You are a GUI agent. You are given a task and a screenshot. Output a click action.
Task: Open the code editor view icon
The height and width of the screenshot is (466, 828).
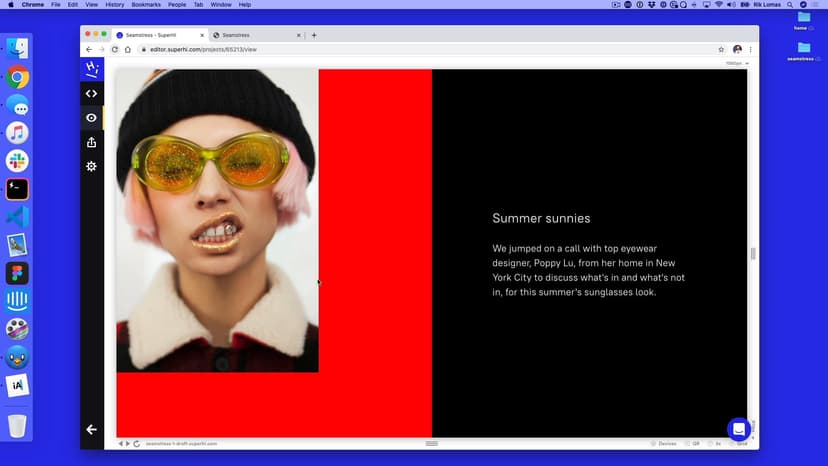coord(91,93)
